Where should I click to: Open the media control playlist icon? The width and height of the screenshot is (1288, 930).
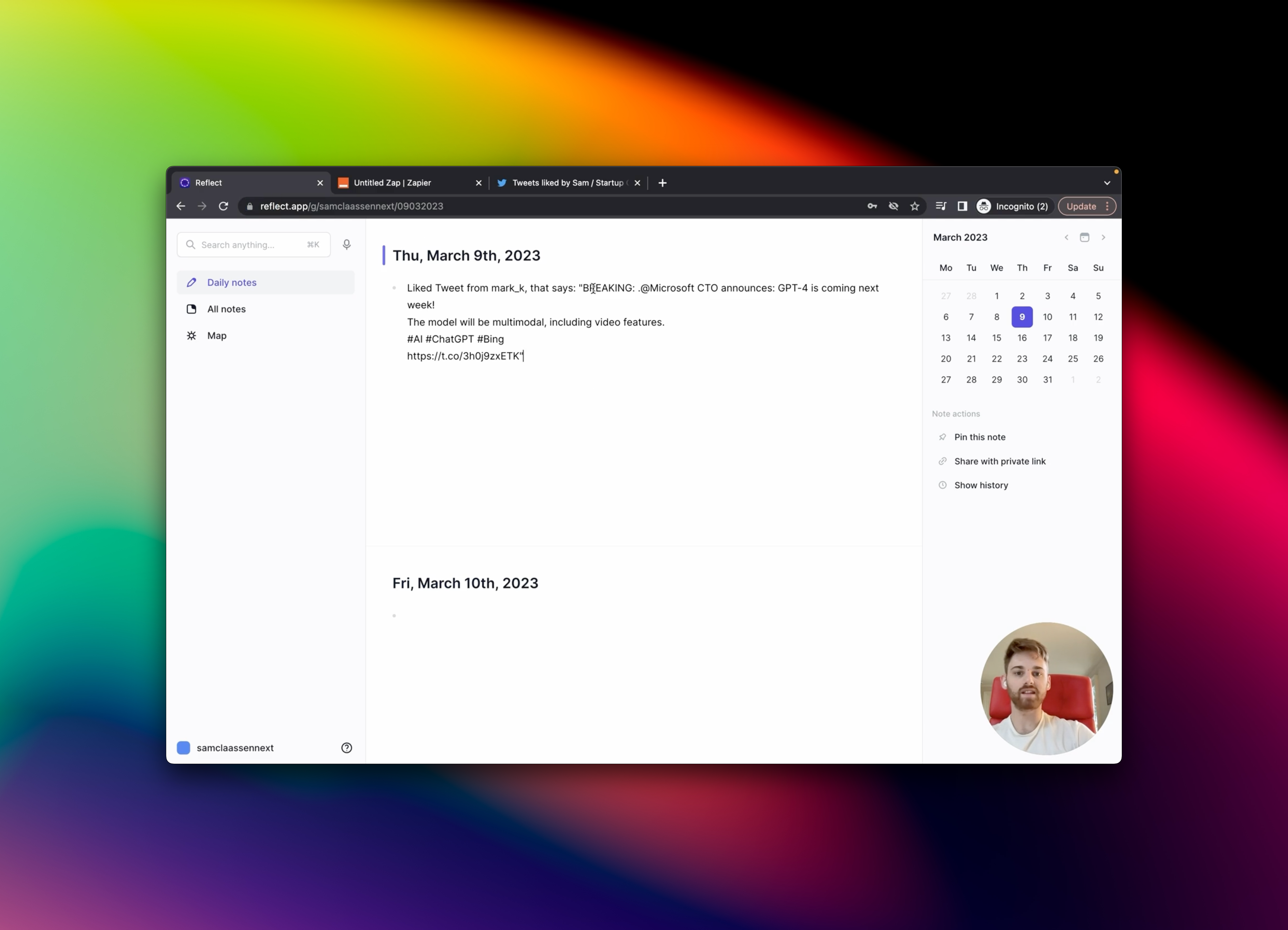point(941,206)
